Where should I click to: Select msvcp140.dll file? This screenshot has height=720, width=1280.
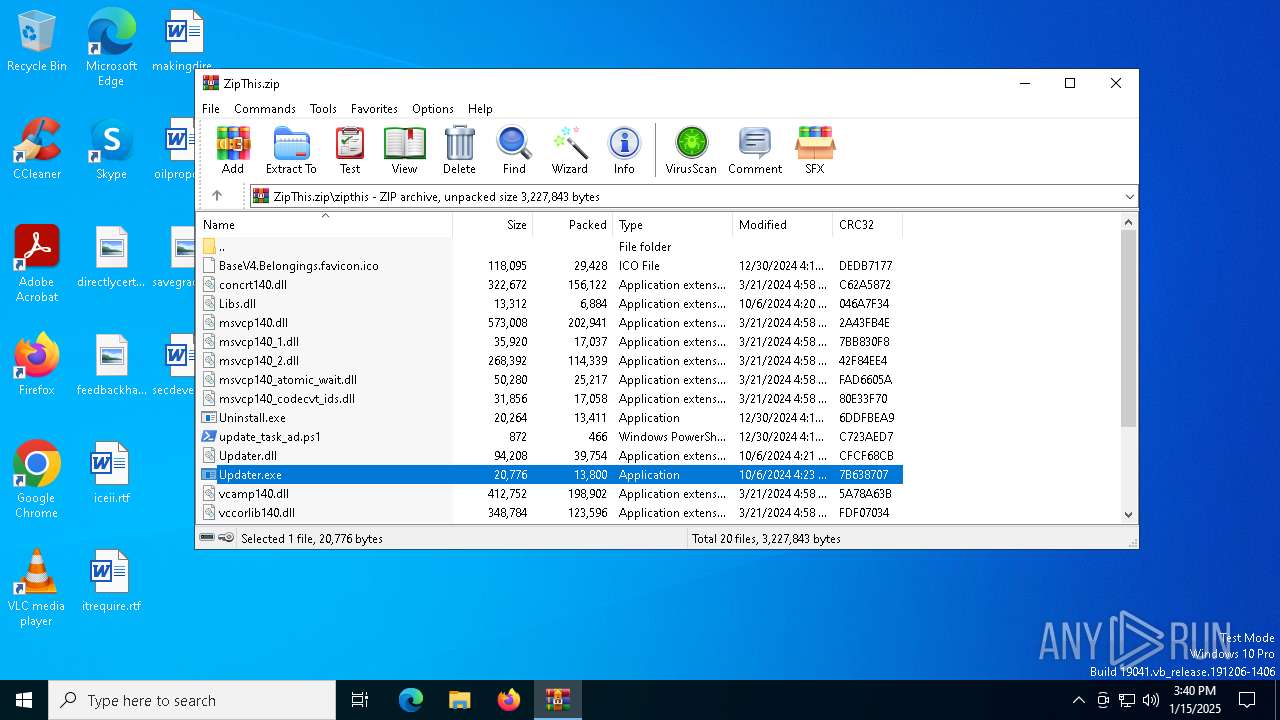tap(550, 323)
